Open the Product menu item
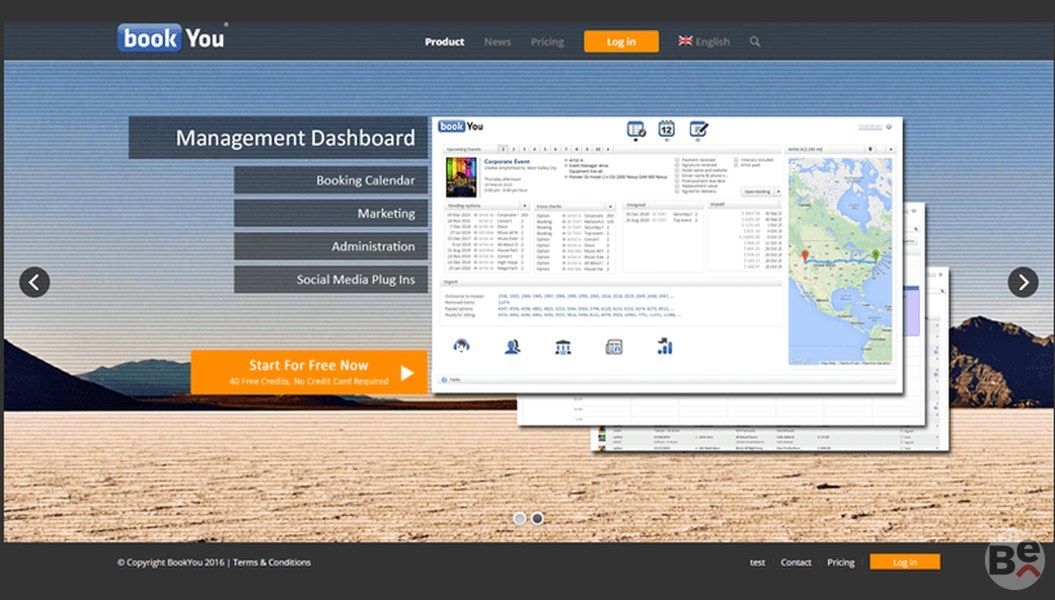1055x600 pixels. pyautogui.click(x=444, y=42)
